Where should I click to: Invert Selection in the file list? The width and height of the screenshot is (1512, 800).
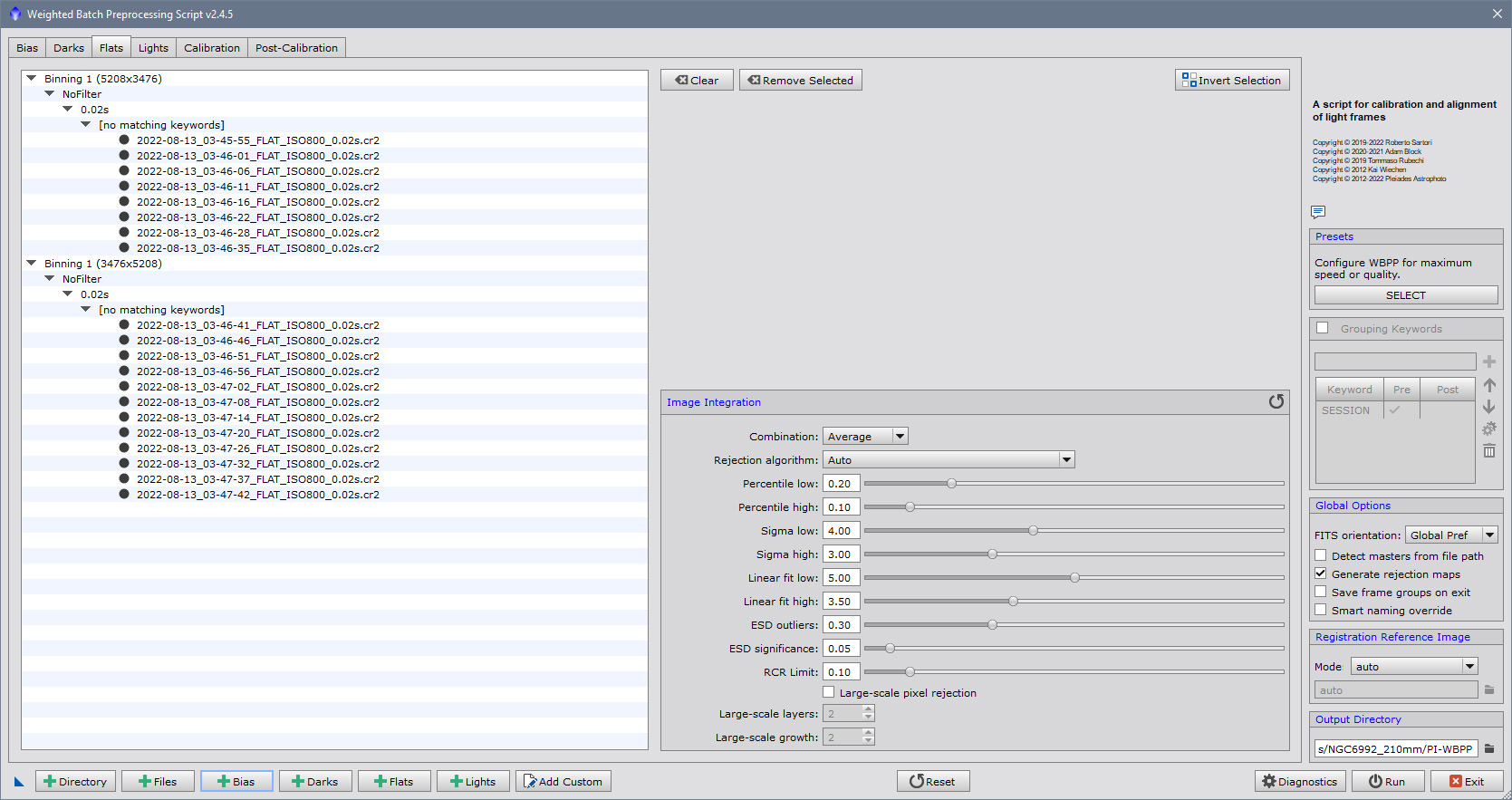1232,80
